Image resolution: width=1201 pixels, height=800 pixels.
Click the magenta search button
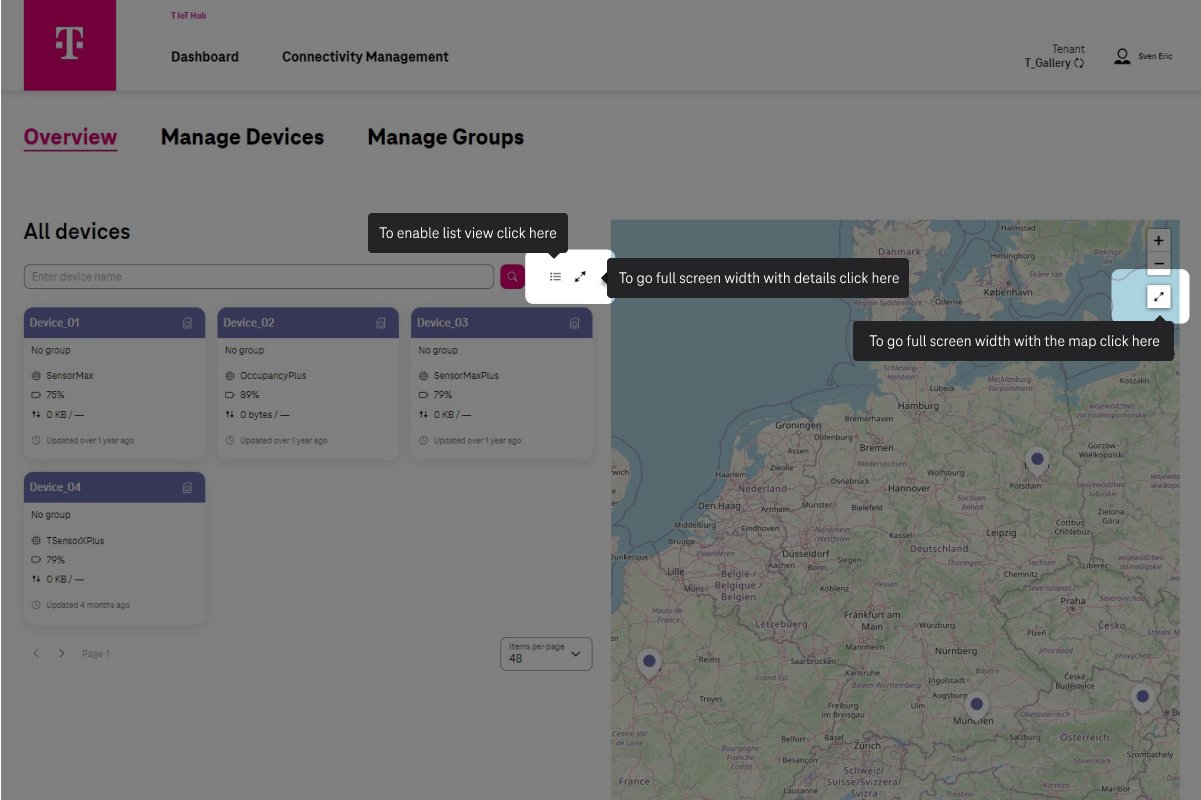coord(512,277)
